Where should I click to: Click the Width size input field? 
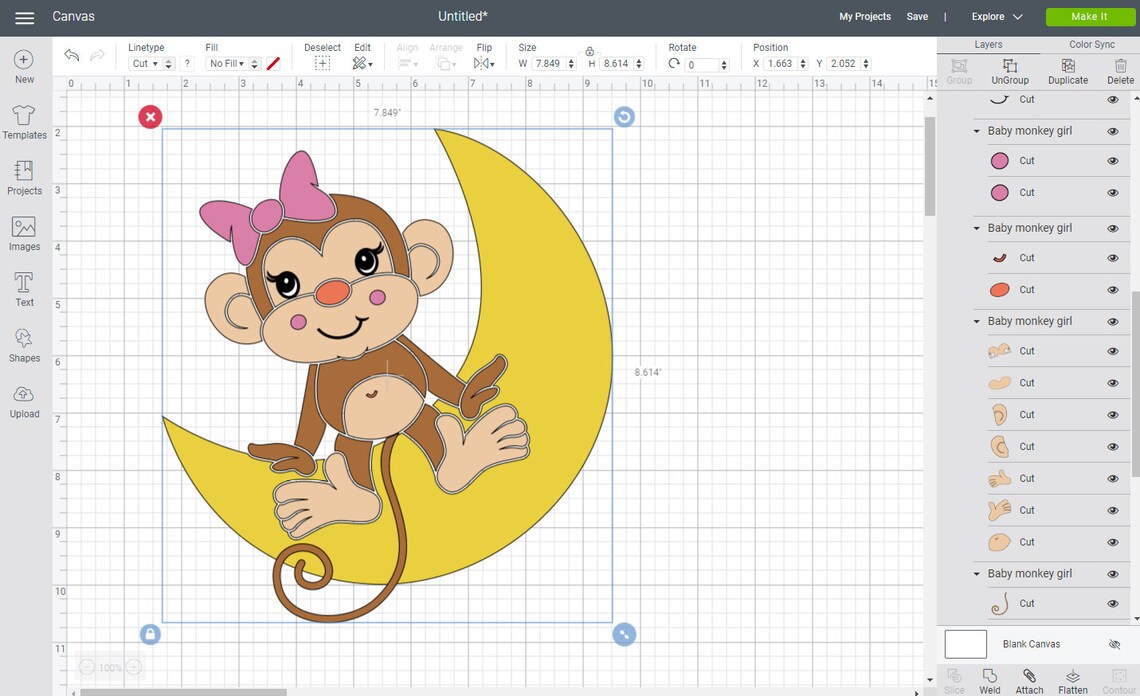click(x=548, y=63)
